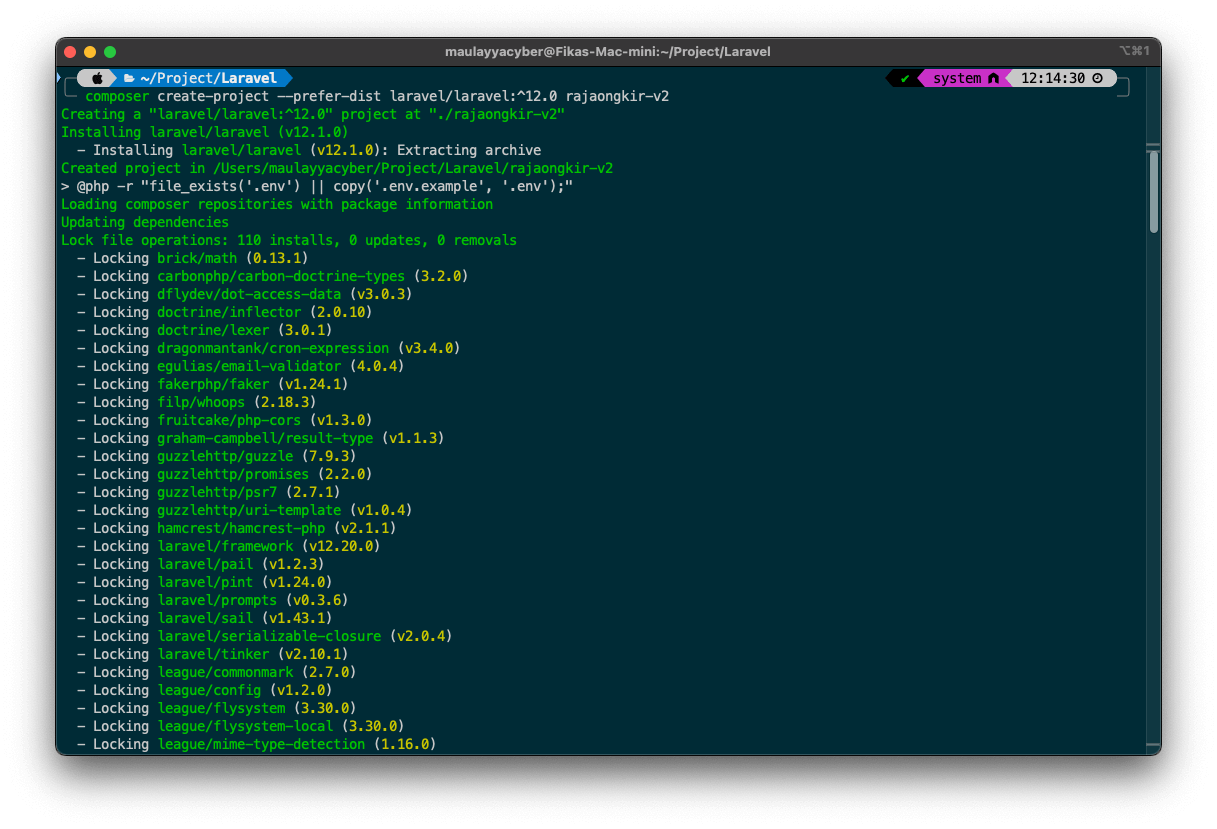Click 'Loading composer repositories' line

[277, 204]
